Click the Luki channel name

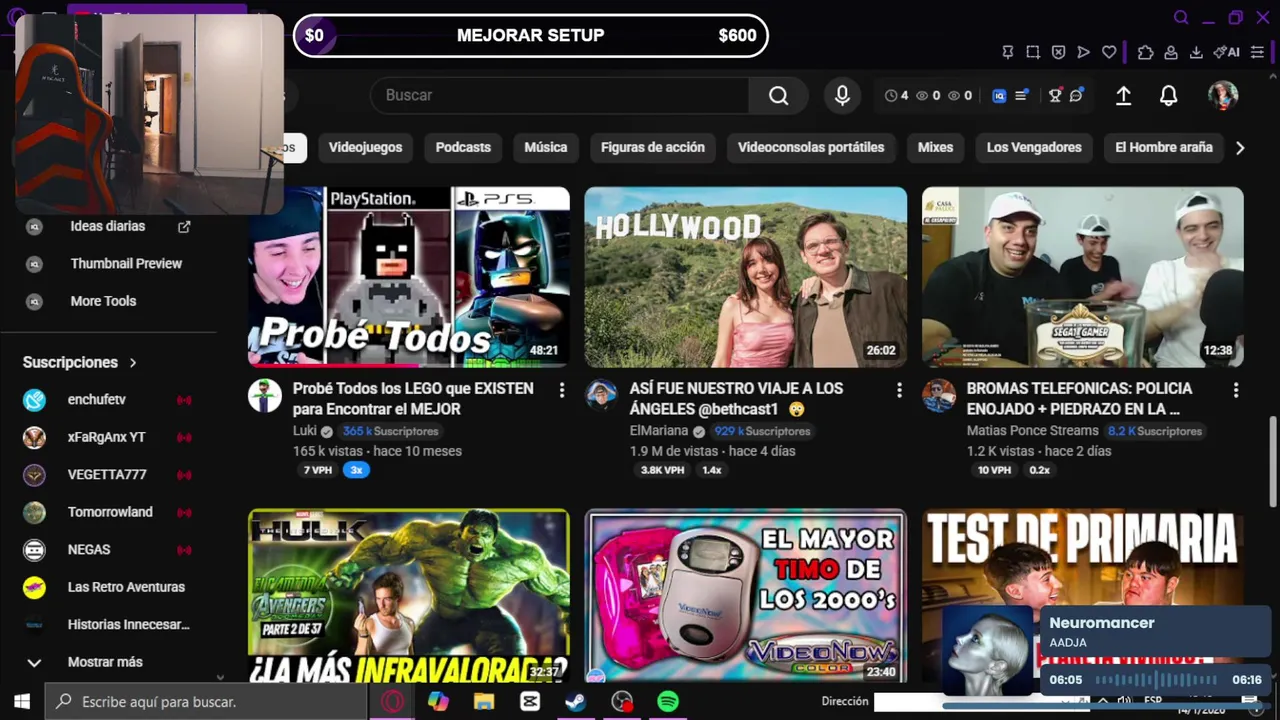click(305, 431)
